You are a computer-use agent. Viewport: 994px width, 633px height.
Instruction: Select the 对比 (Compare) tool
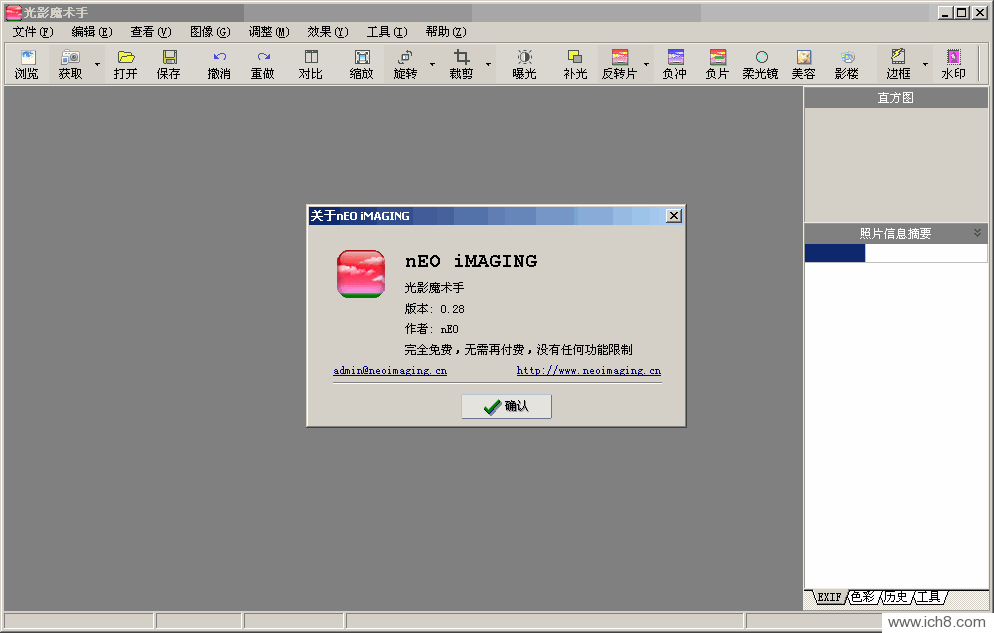[311, 65]
